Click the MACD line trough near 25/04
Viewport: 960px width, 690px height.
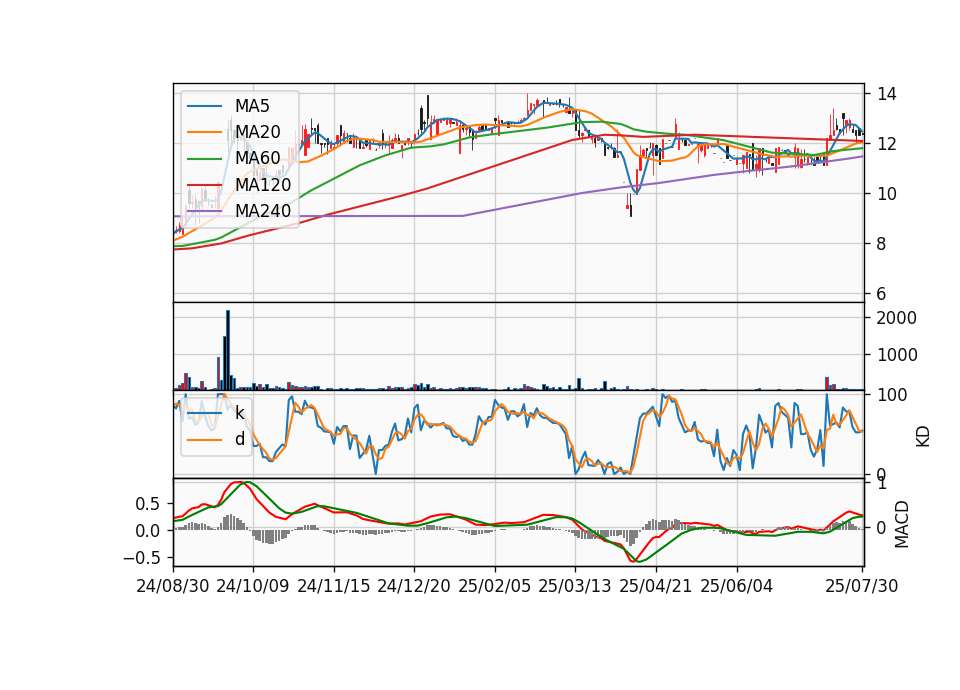tap(632, 560)
